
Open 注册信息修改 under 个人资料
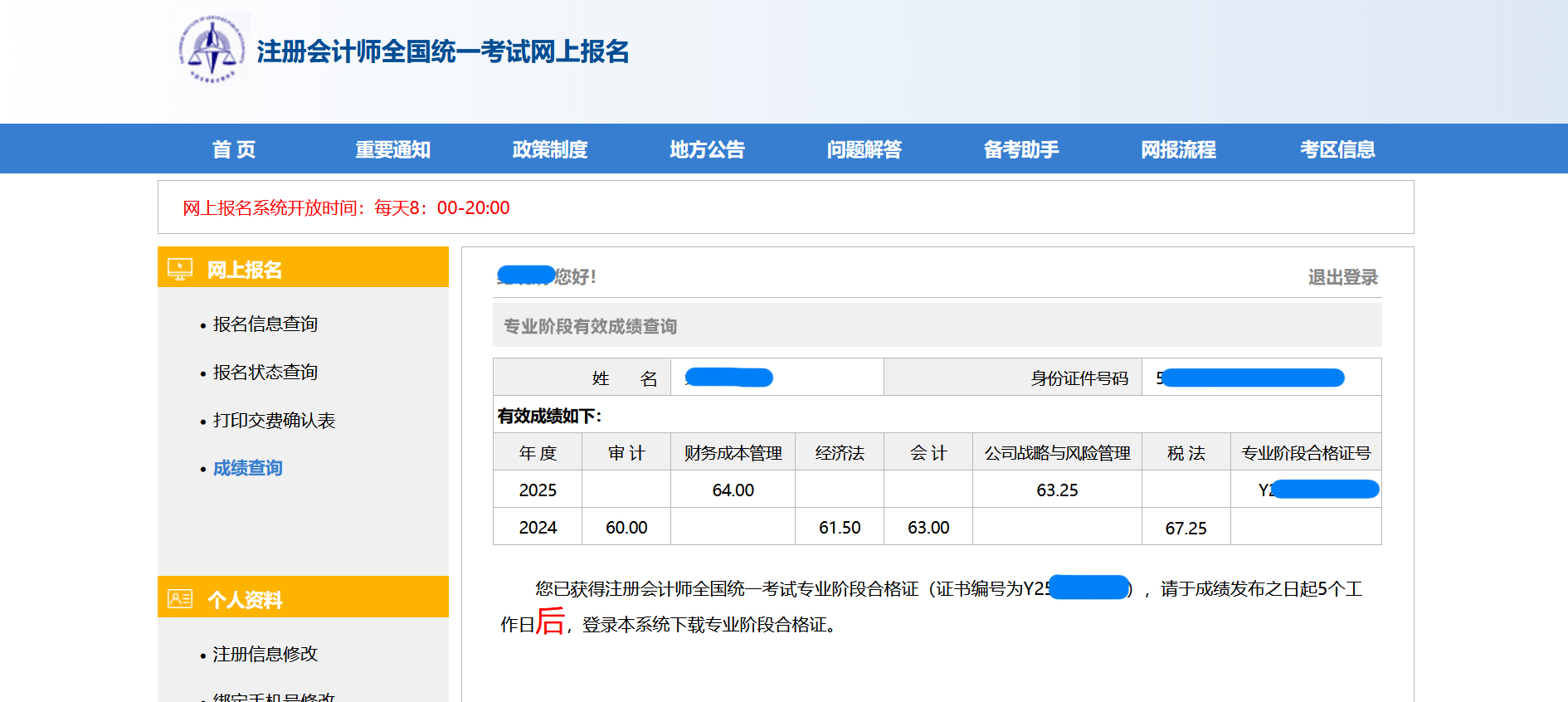click(265, 655)
